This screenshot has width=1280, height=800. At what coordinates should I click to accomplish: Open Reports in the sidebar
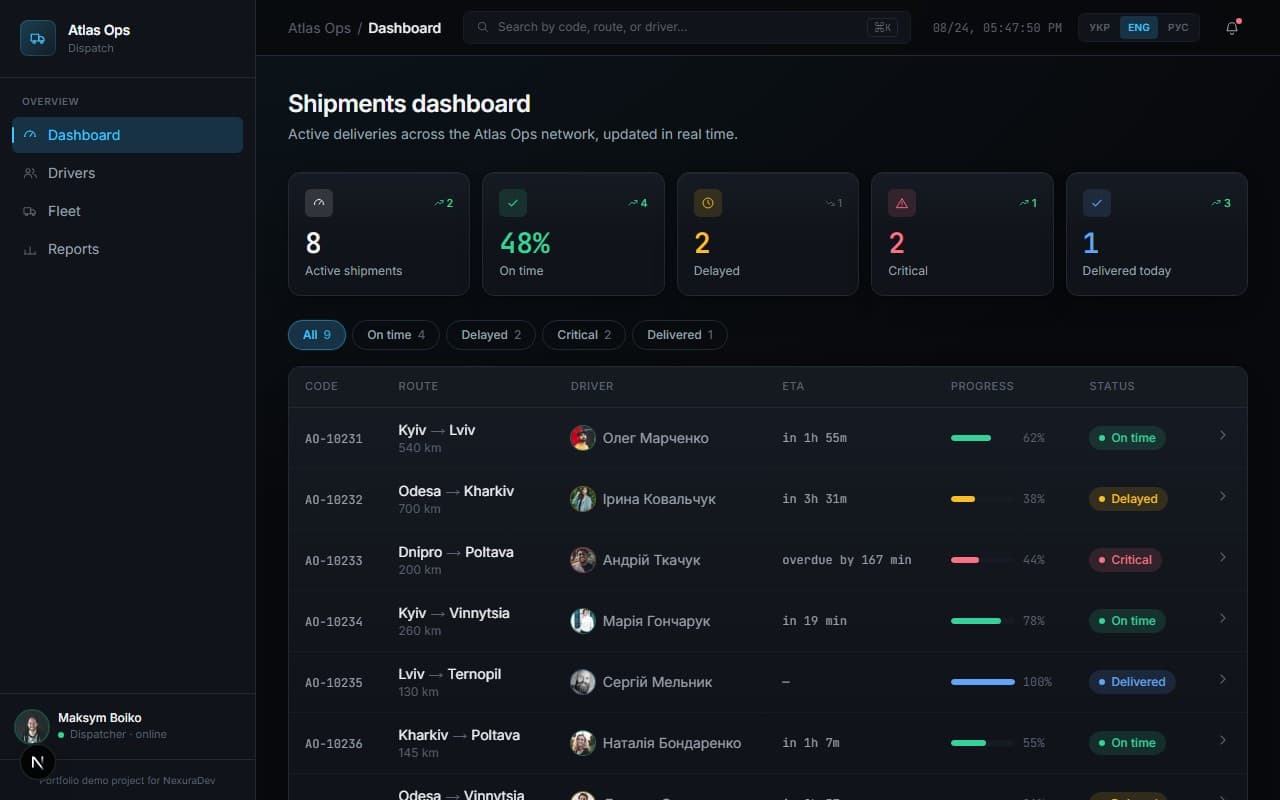(127, 249)
